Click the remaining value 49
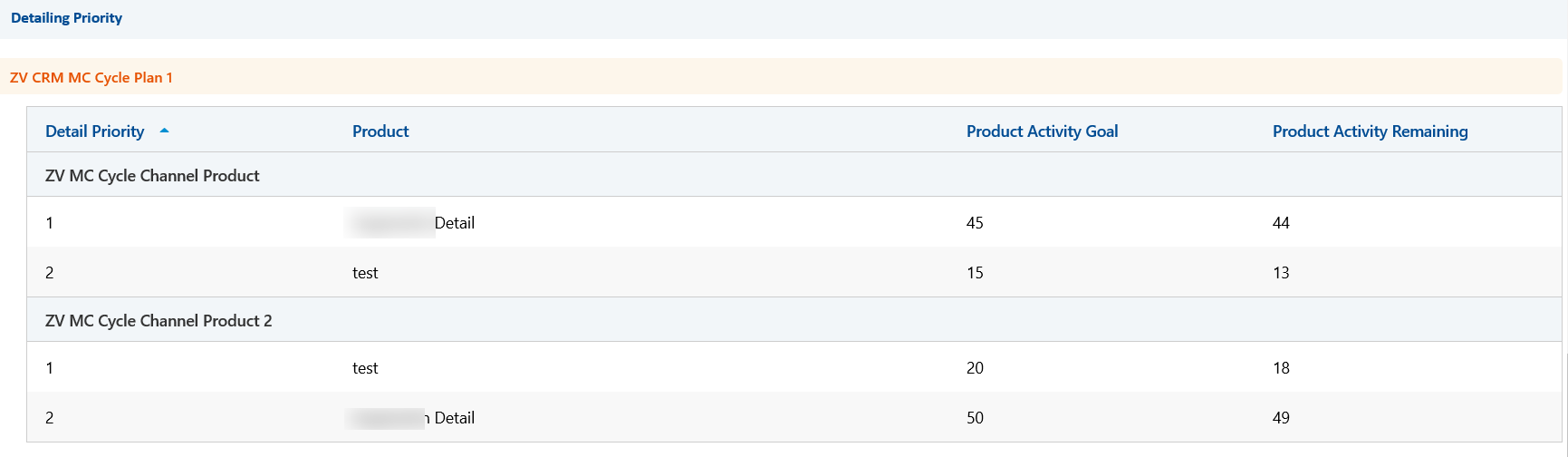Screen dimensions: 1568x457 [x=1281, y=418]
